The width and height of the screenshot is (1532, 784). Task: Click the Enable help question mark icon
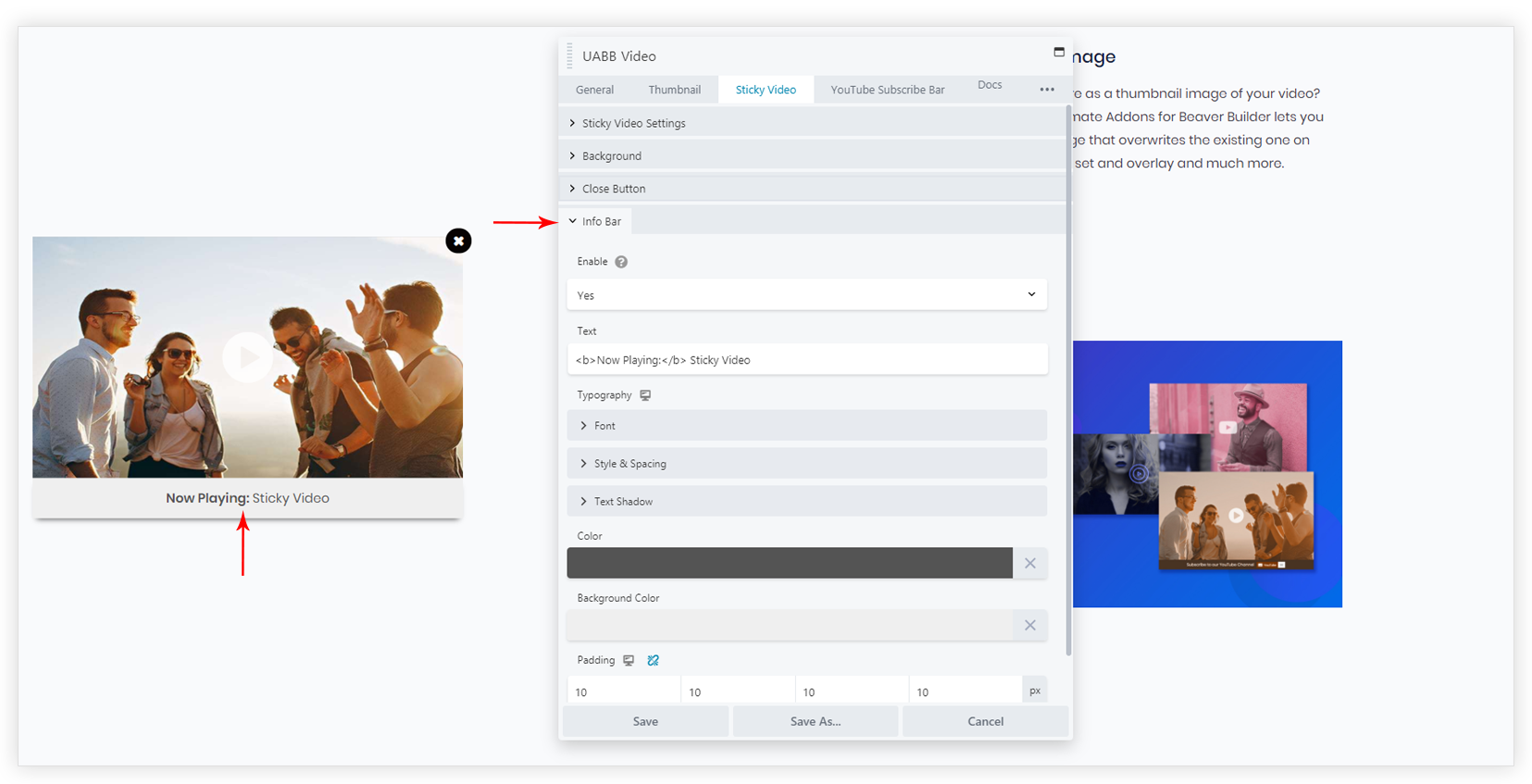click(621, 262)
